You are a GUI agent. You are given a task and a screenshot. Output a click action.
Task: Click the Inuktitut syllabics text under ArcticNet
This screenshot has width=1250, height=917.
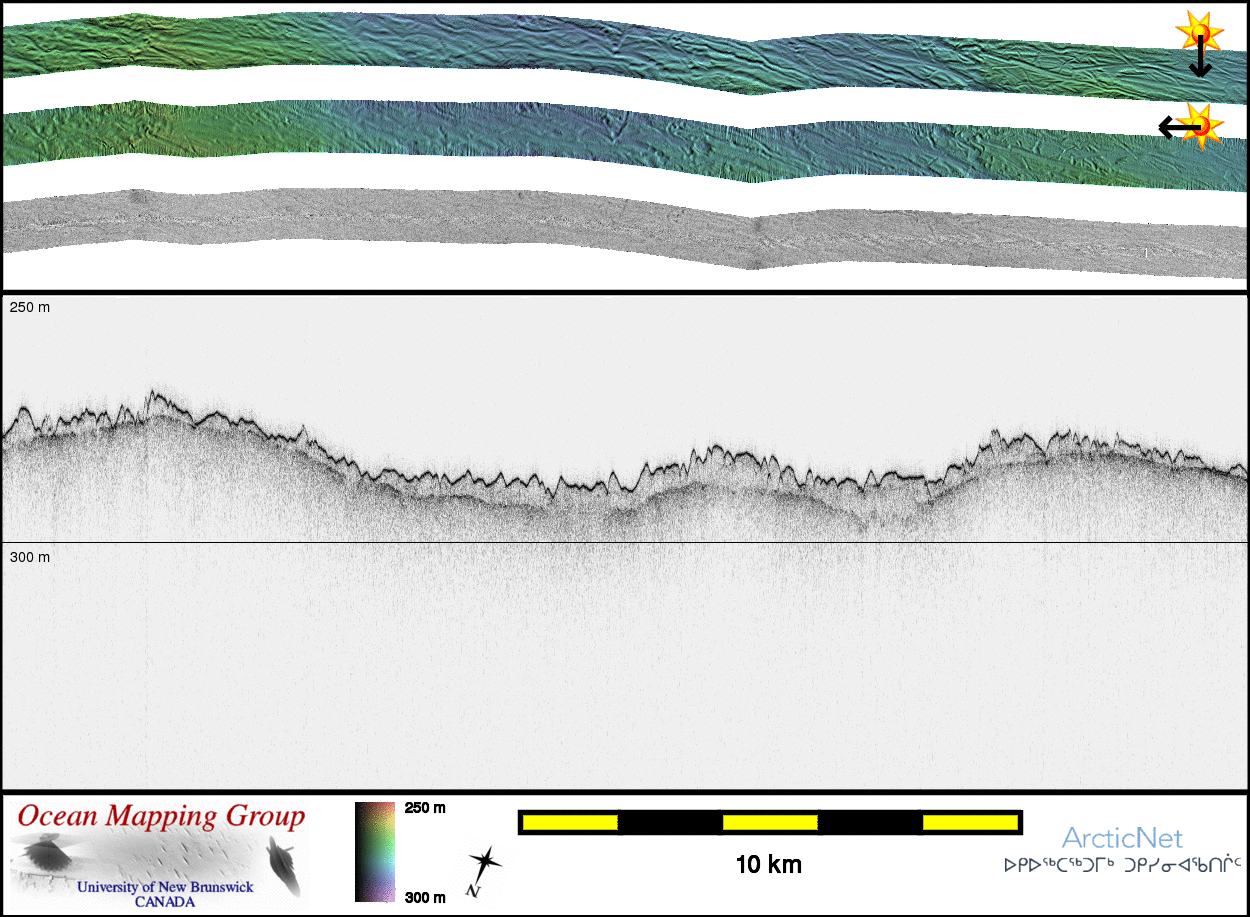click(x=1122, y=864)
